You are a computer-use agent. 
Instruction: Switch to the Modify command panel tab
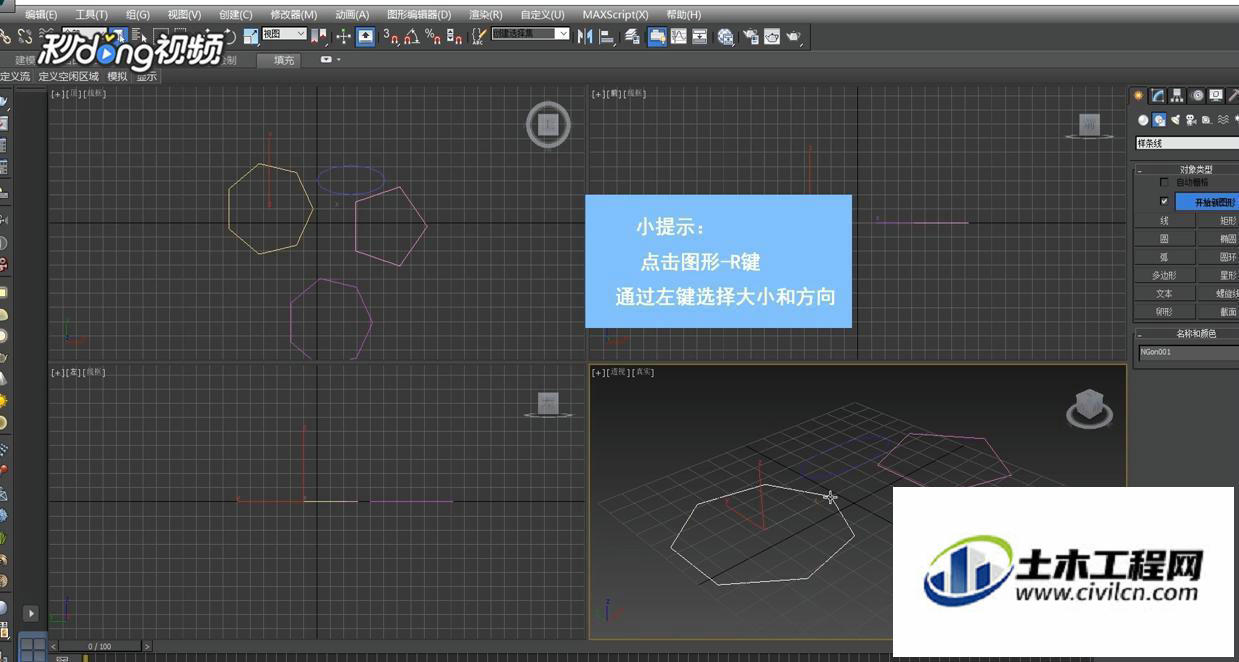click(x=1157, y=96)
